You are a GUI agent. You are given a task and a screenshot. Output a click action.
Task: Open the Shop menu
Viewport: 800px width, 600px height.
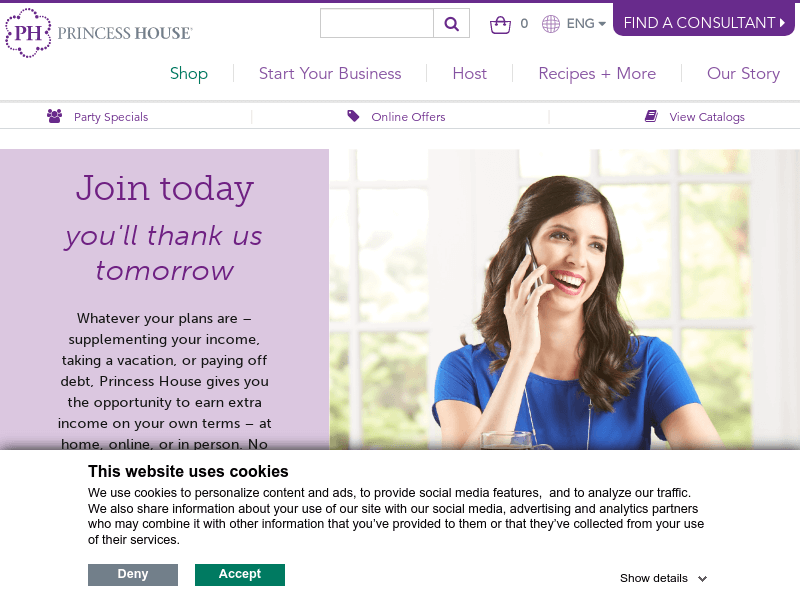pos(189,73)
